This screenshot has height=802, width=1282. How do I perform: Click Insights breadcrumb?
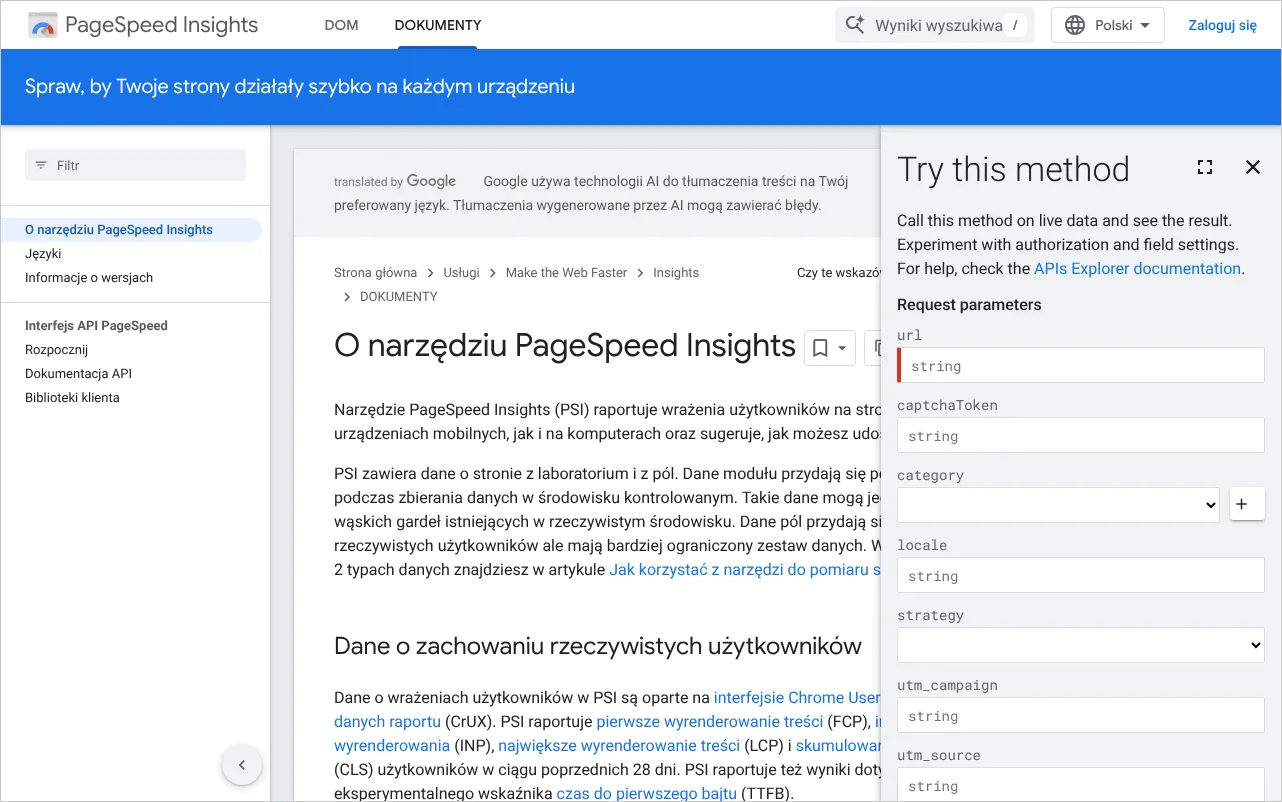676,273
